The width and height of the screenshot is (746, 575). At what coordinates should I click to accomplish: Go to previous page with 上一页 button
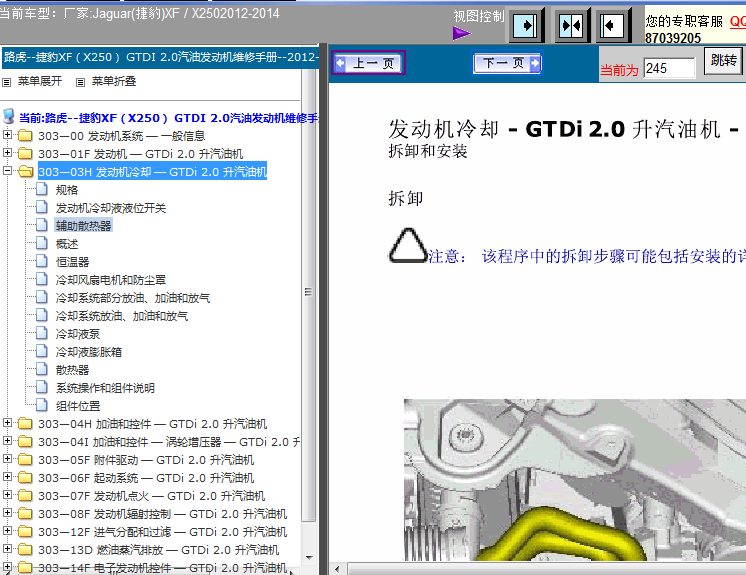(368, 63)
